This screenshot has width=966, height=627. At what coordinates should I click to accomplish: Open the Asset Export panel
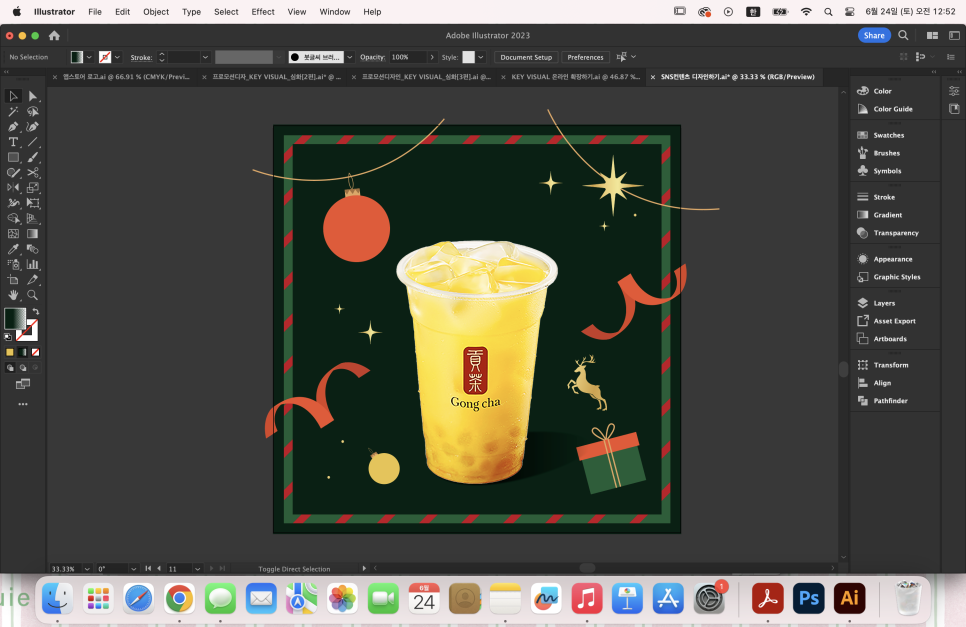(x=895, y=321)
